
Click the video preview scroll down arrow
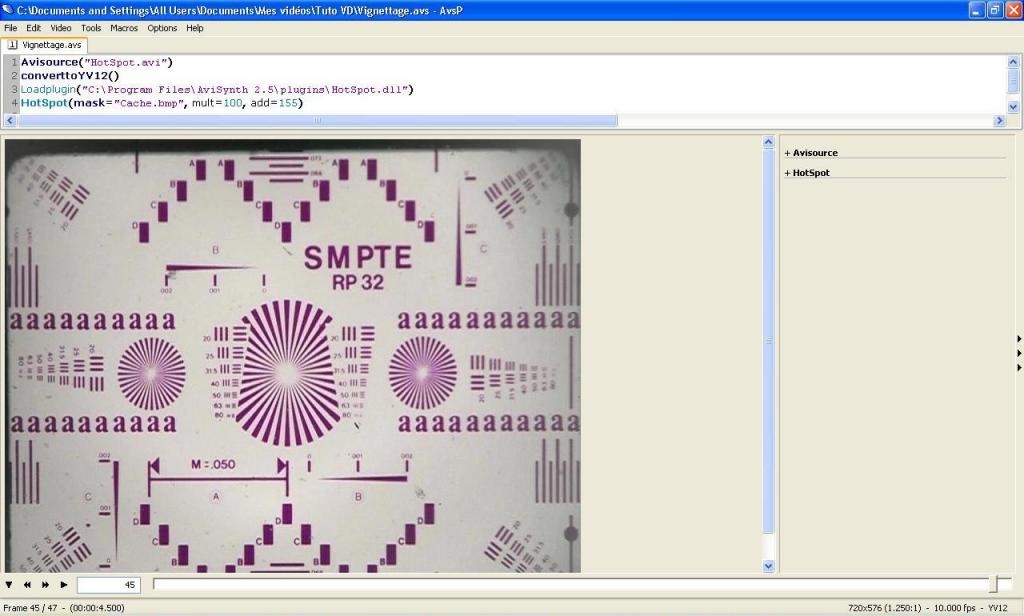(769, 566)
